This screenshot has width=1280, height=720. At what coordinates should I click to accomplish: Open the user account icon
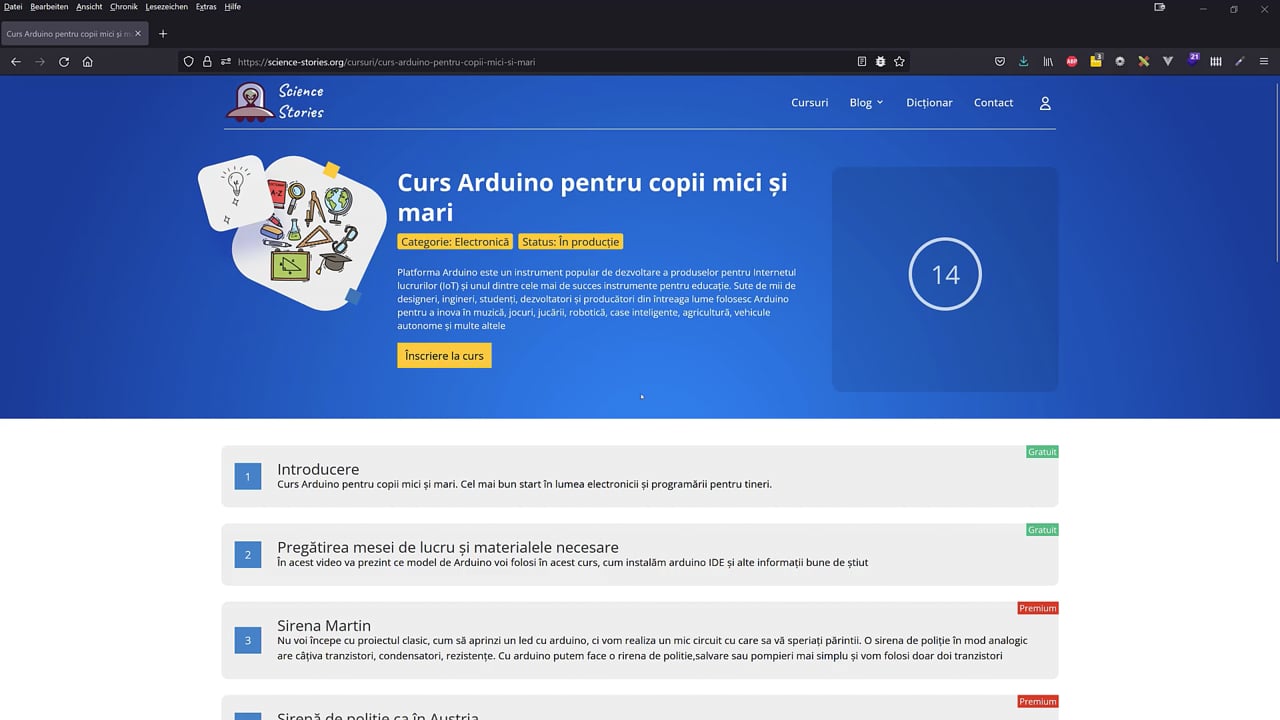[1045, 103]
